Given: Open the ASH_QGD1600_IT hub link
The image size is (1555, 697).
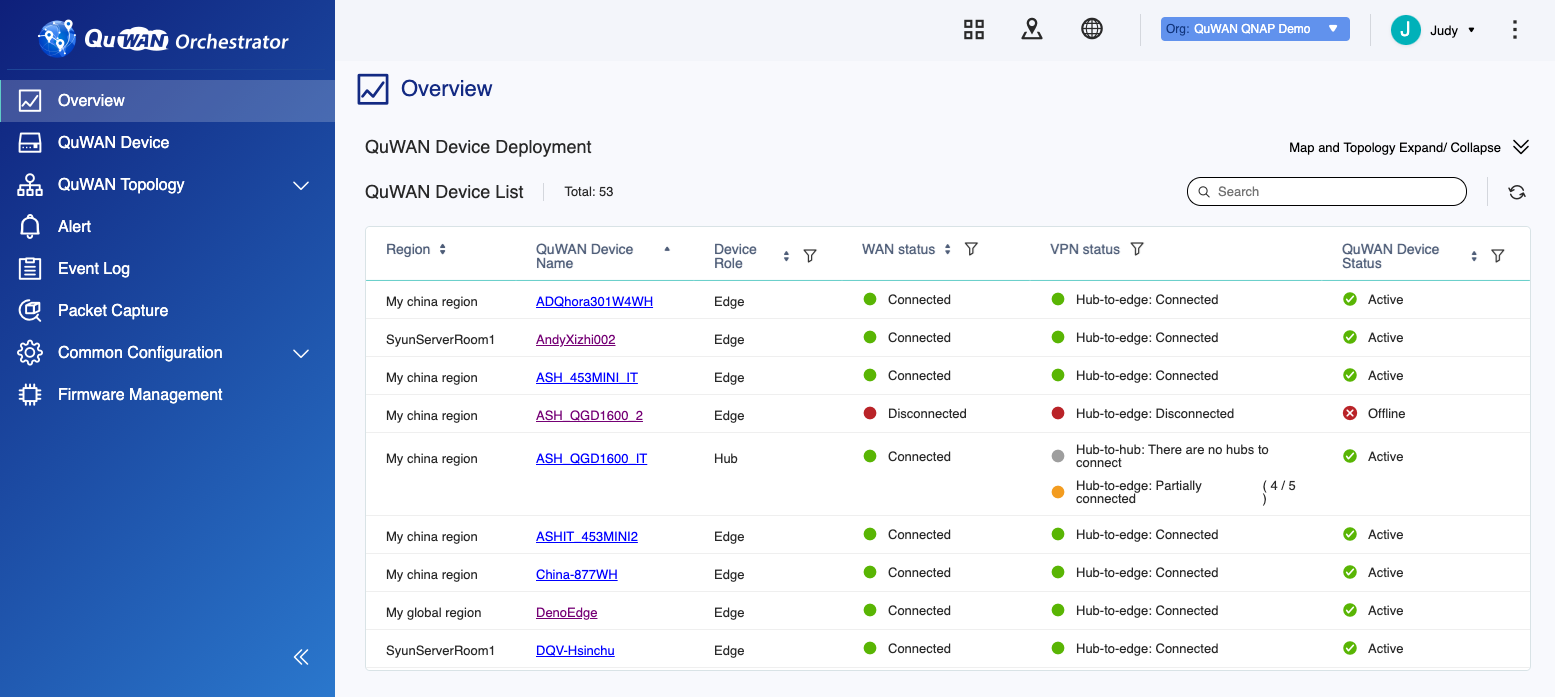Looking at the screenshot, I should [591, 458].
